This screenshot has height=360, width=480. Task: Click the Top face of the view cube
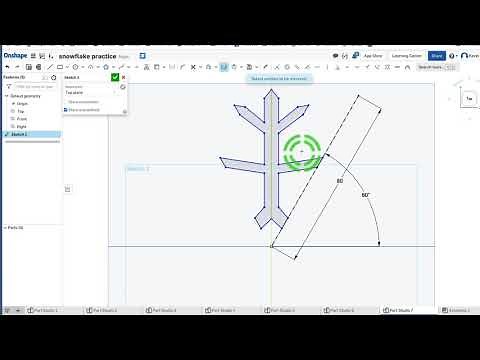pos(469,99)
